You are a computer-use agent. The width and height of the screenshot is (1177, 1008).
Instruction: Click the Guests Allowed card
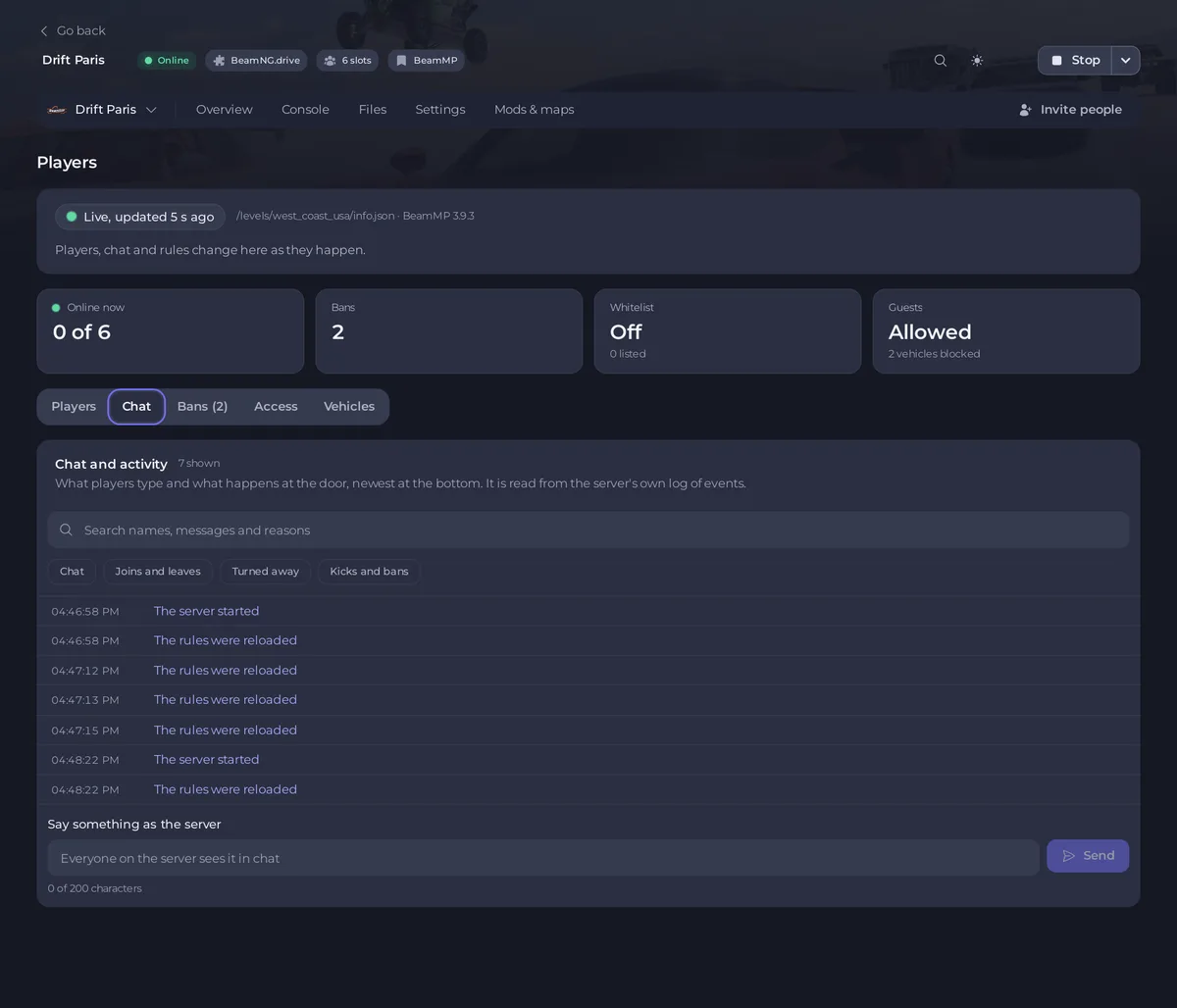click(1006, 331)
